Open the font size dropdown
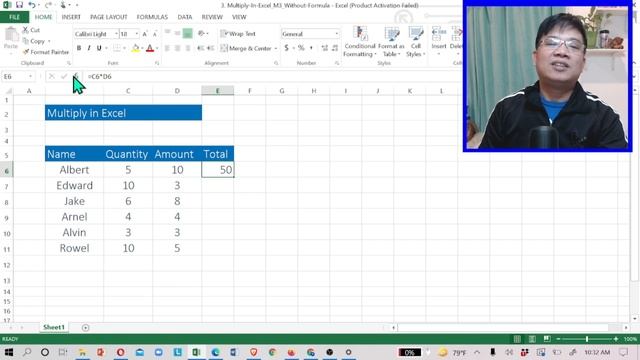The height and width of the screenshot is (360, 640). coord(137,34)
